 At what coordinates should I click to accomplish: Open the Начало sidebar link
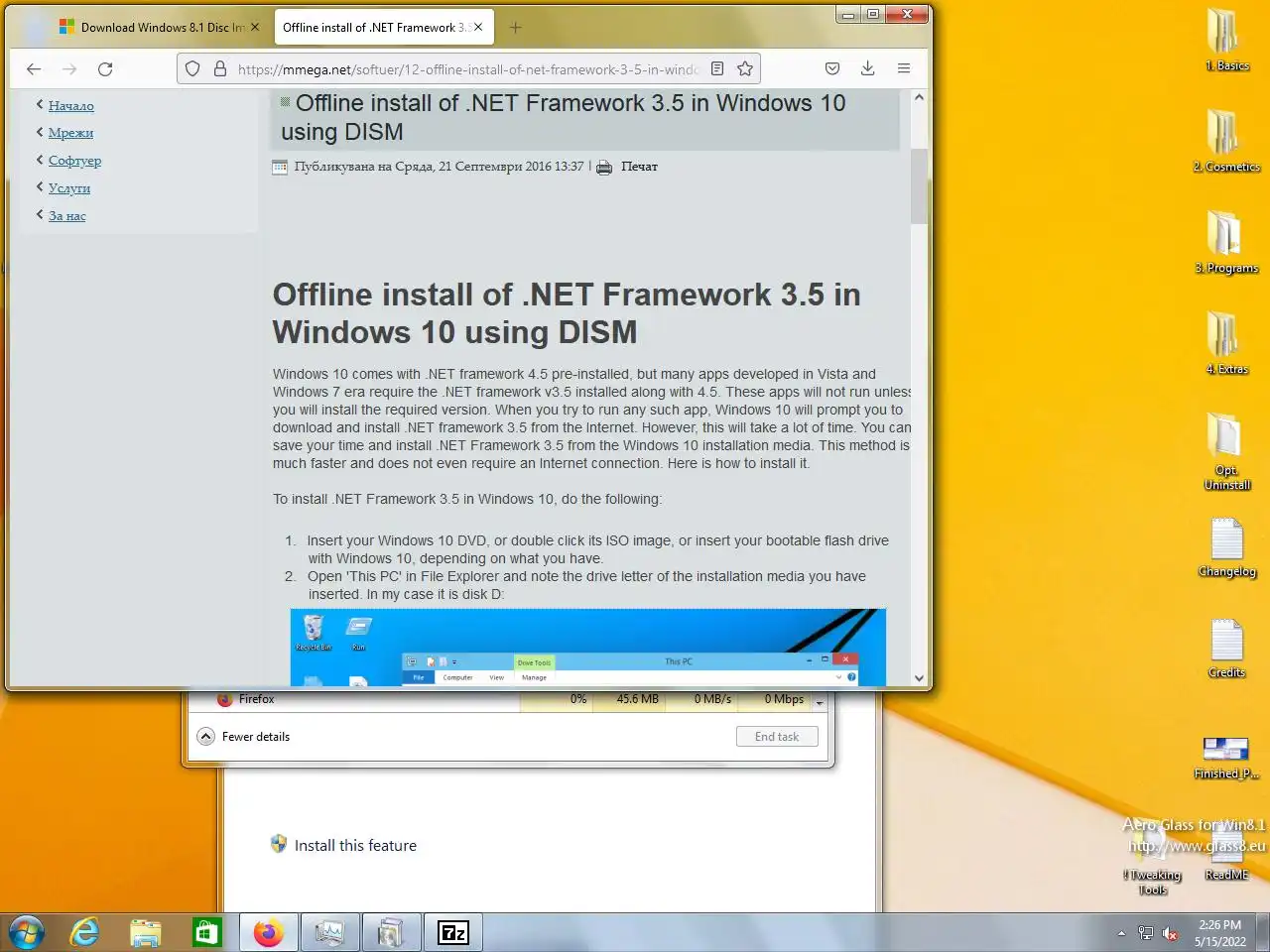click(71, 105)
